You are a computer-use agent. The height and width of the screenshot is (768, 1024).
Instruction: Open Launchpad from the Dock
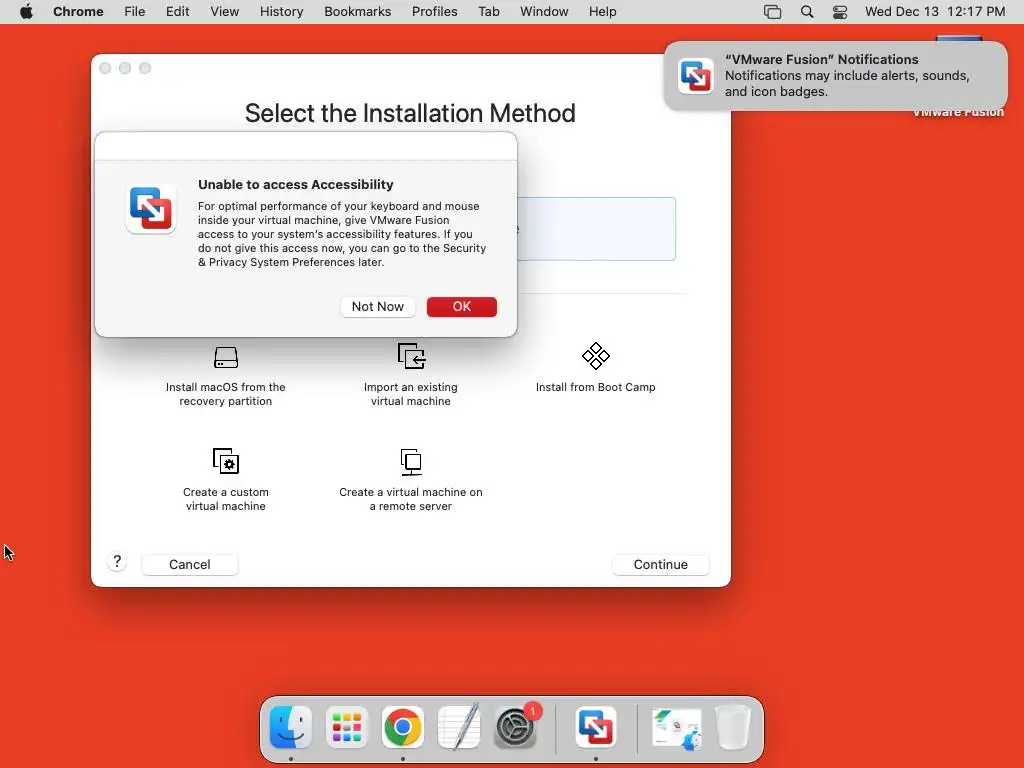coord(347,727)
